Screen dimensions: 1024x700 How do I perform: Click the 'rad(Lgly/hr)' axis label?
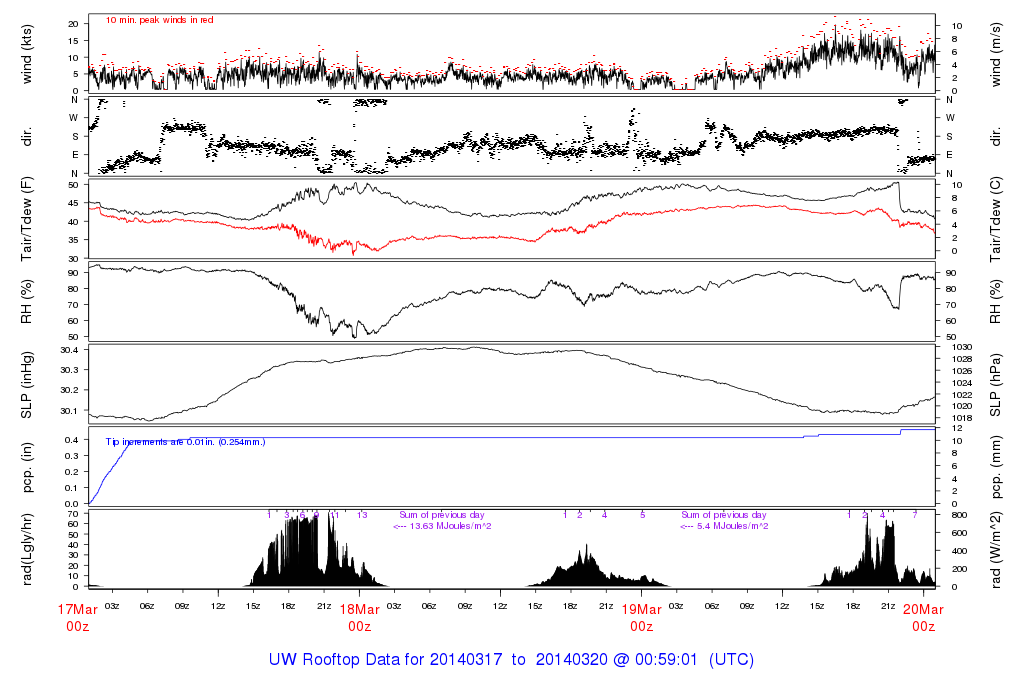click(x=27, y=549)
